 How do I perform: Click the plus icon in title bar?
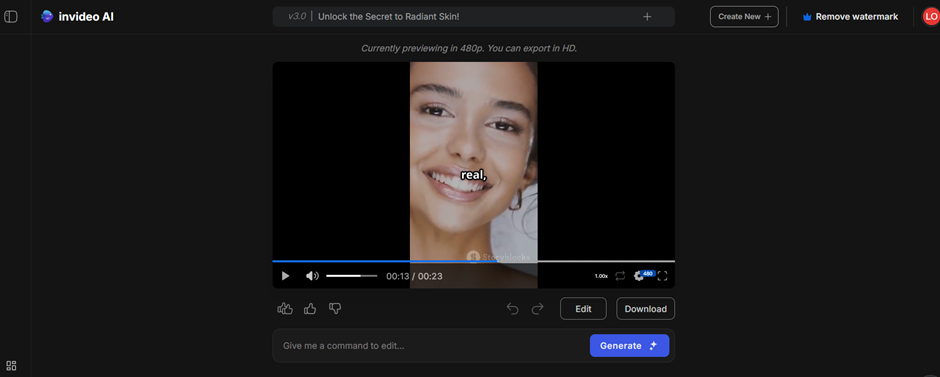[x=647, y=17]
